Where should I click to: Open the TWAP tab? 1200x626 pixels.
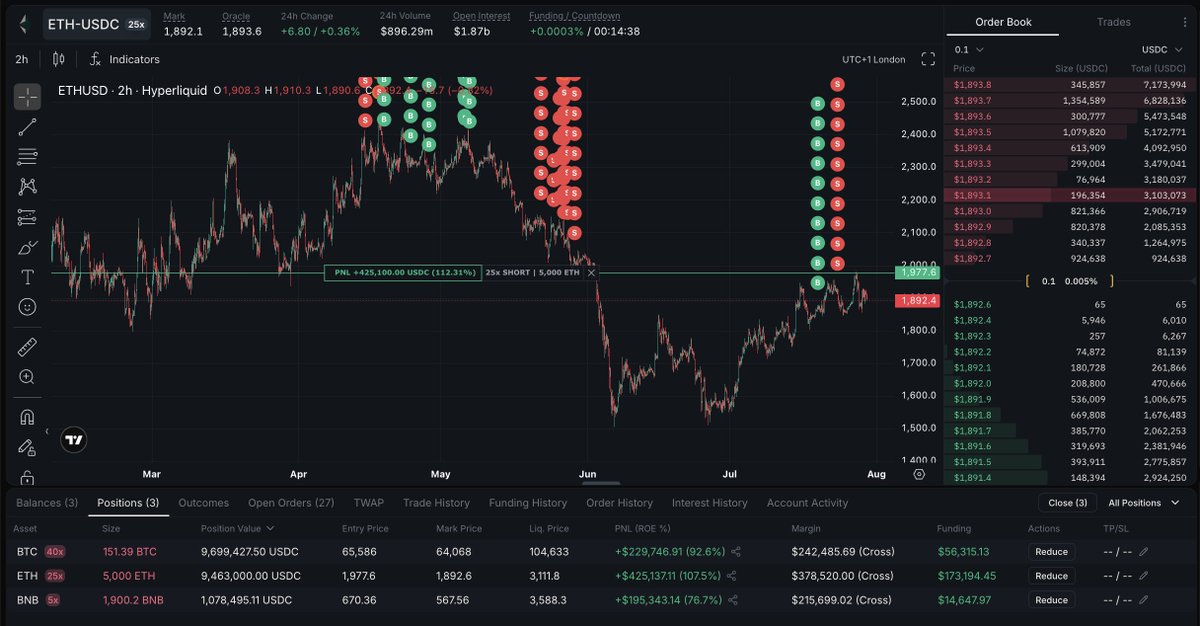tap(369, 503)
